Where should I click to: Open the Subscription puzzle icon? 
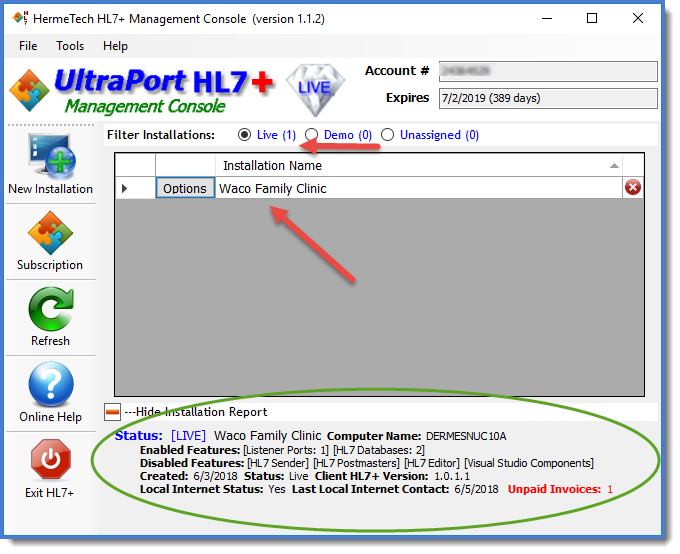(x=50, y=233)
